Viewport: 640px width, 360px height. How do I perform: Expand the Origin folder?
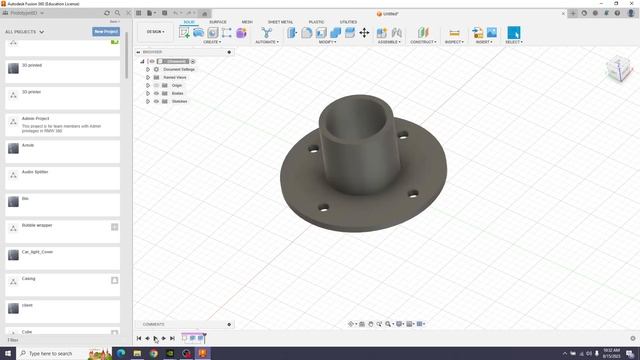tap(148, 85)
